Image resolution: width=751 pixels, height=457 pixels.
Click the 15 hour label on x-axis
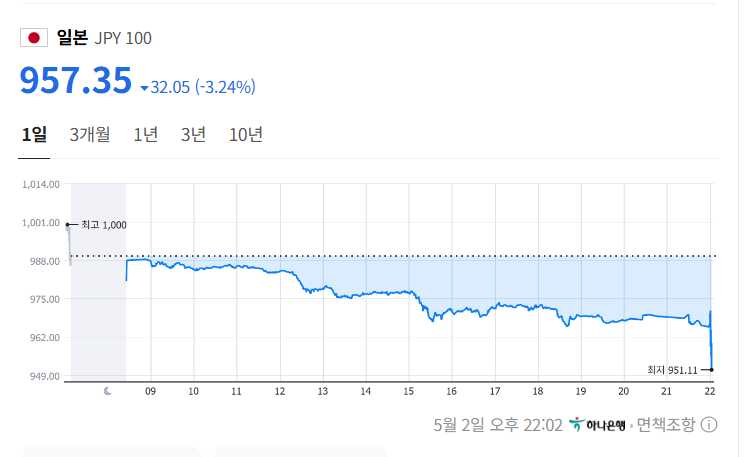(x=408, y=391)
